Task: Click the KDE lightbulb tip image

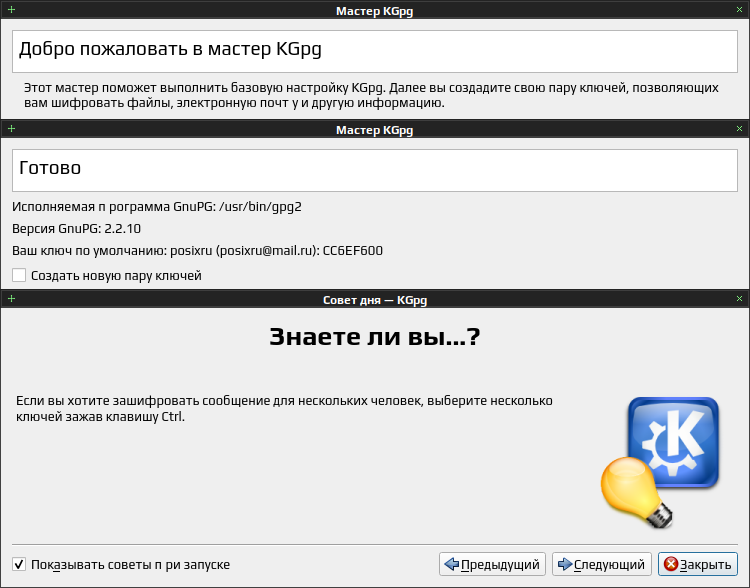Action: (x=660, y=463)
